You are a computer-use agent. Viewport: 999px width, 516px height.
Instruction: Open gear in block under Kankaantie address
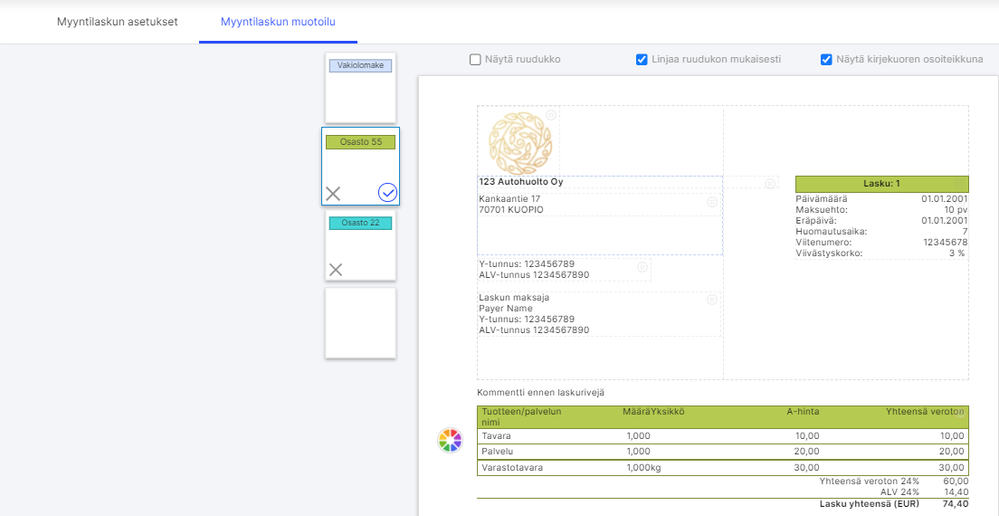click(x=642, y=266)
